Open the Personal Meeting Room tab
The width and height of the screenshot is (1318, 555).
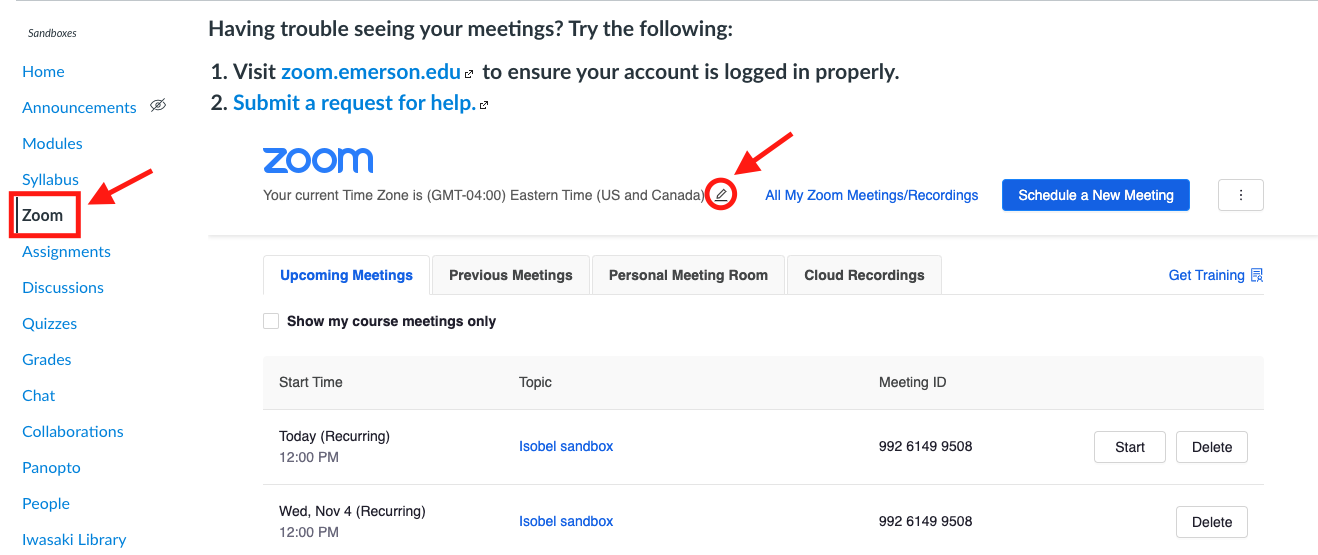click(x=688, y=275)
